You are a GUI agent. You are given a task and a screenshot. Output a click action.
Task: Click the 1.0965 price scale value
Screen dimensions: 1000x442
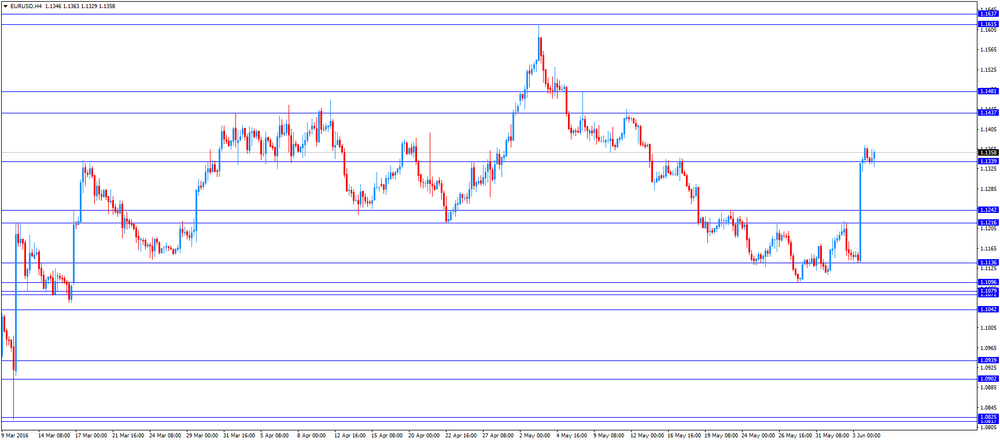point(988,348)
